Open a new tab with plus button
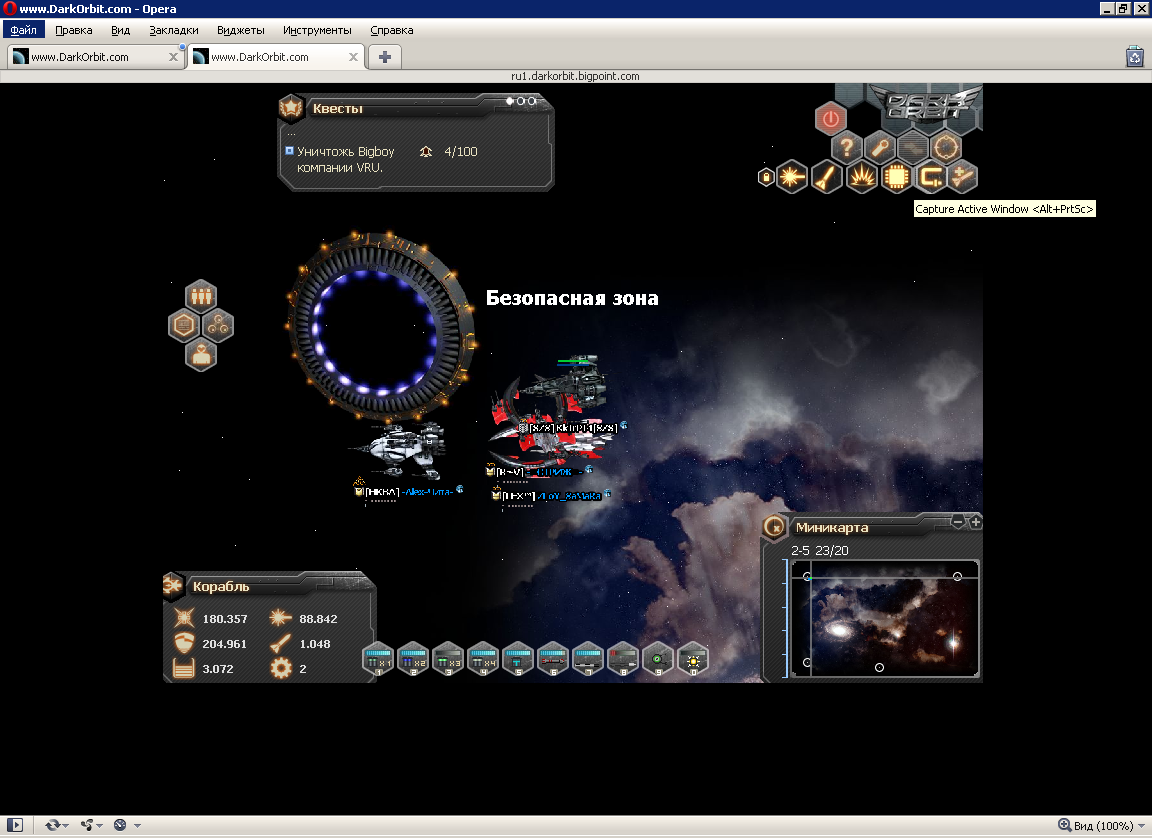Image resolution: width=1152 pixels, height=838 pixels. click(x=384, y=57)
